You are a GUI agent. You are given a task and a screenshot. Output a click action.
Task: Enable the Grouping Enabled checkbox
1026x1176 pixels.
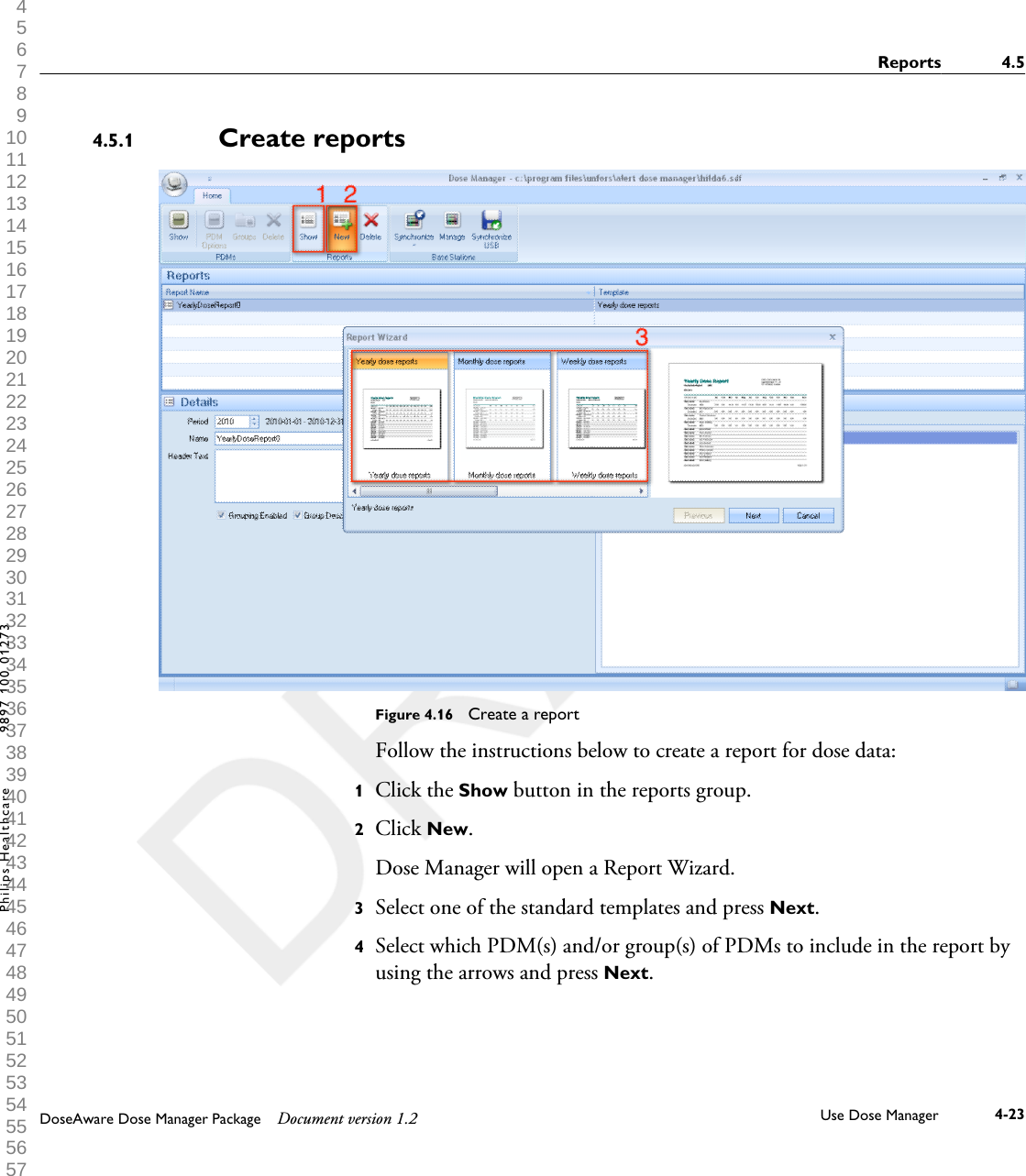[x=220, y=516]
